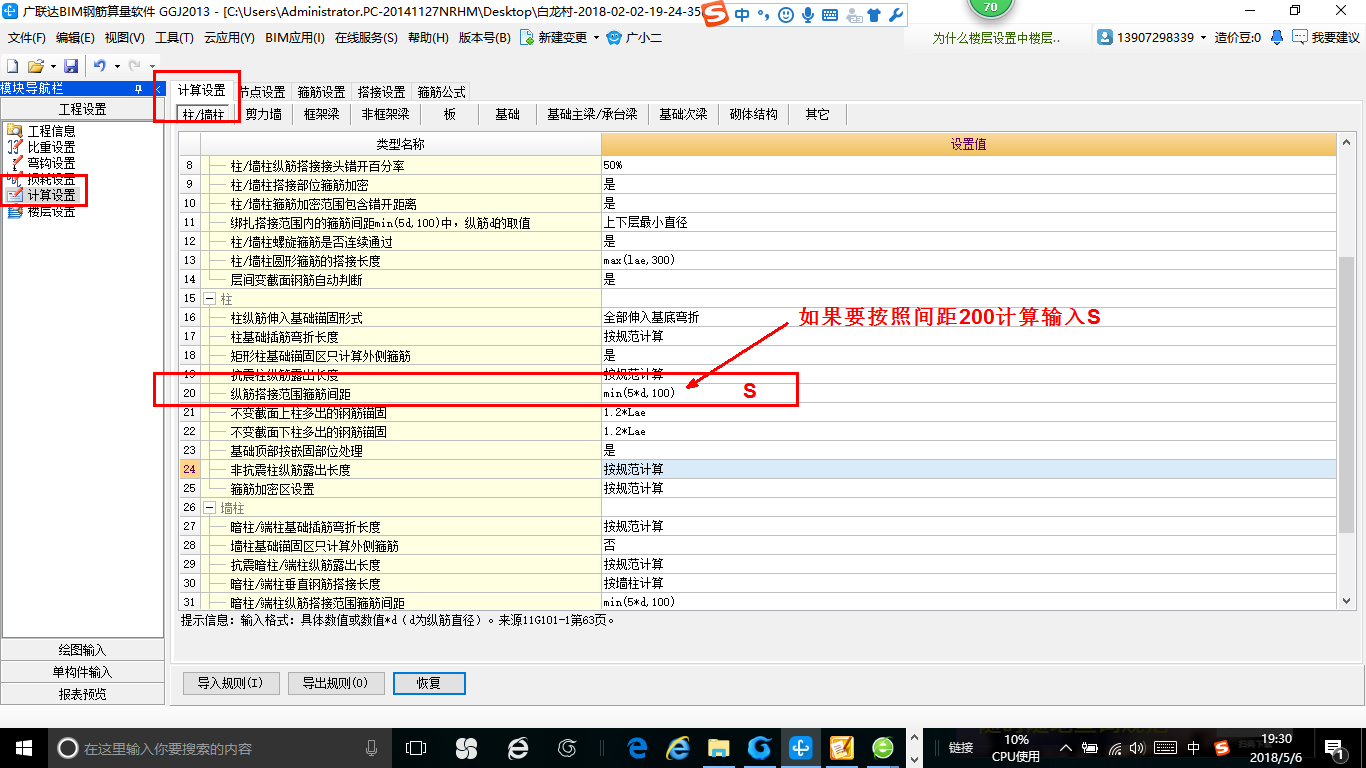The image size is (1366, 768).
Task: Click the Task View taskbar icon
Action: click(x=415, y=747)
